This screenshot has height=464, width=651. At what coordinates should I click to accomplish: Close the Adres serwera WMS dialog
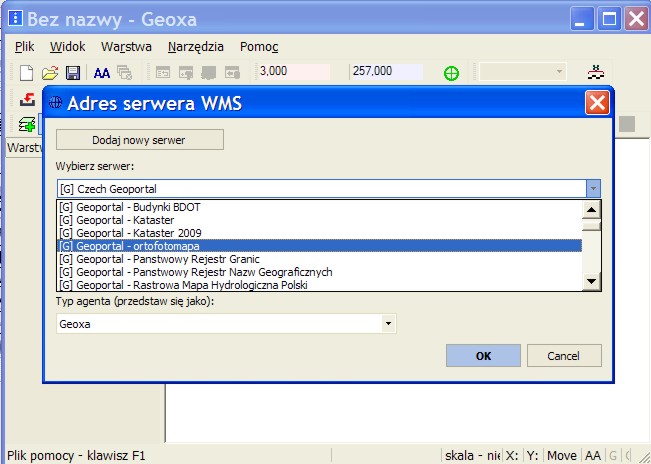coord(597,103)
